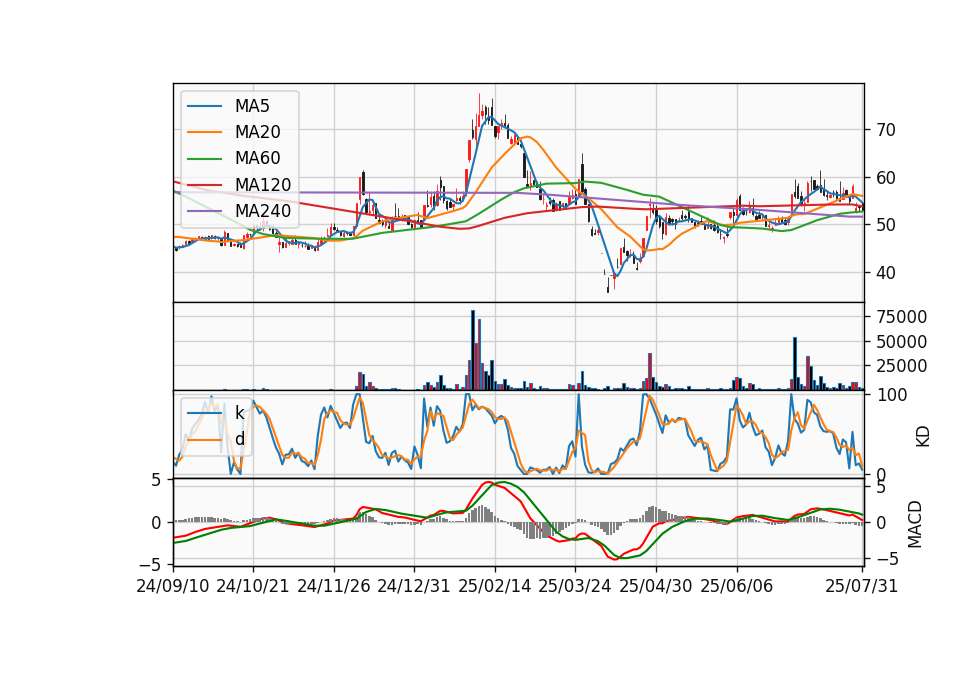Image resolution: width=960 pixels, height=690 pixels.
Task: Click the 24/11/26 date axis label
Action: coord(334,586)
